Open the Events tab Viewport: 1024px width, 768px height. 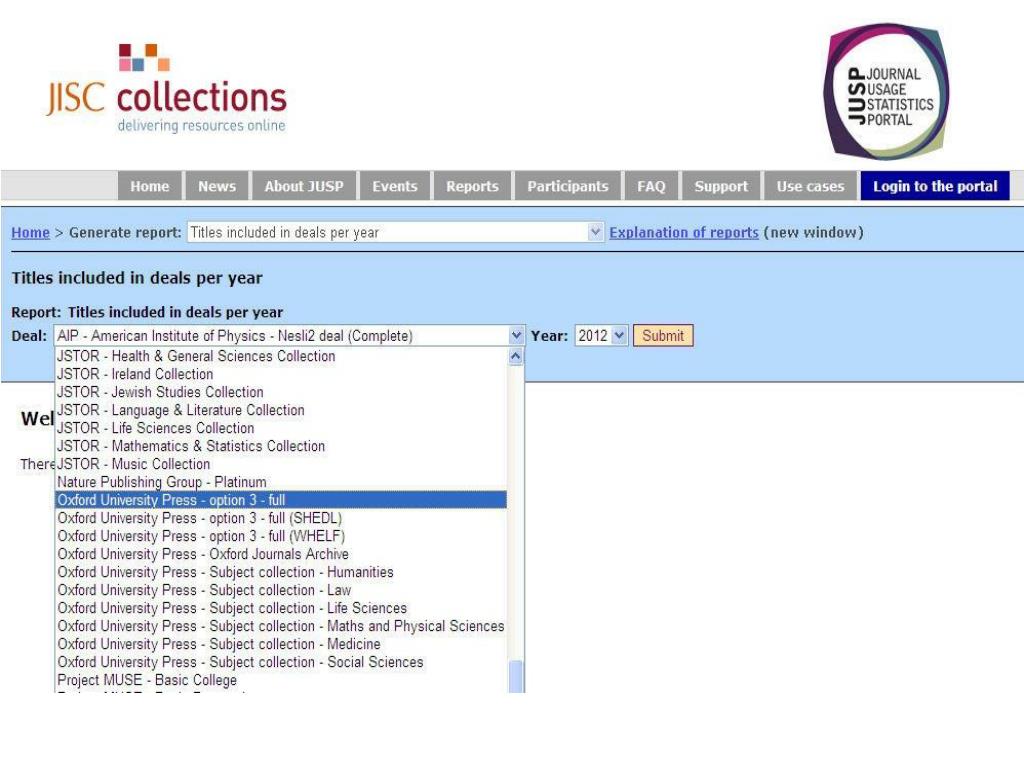394,186
